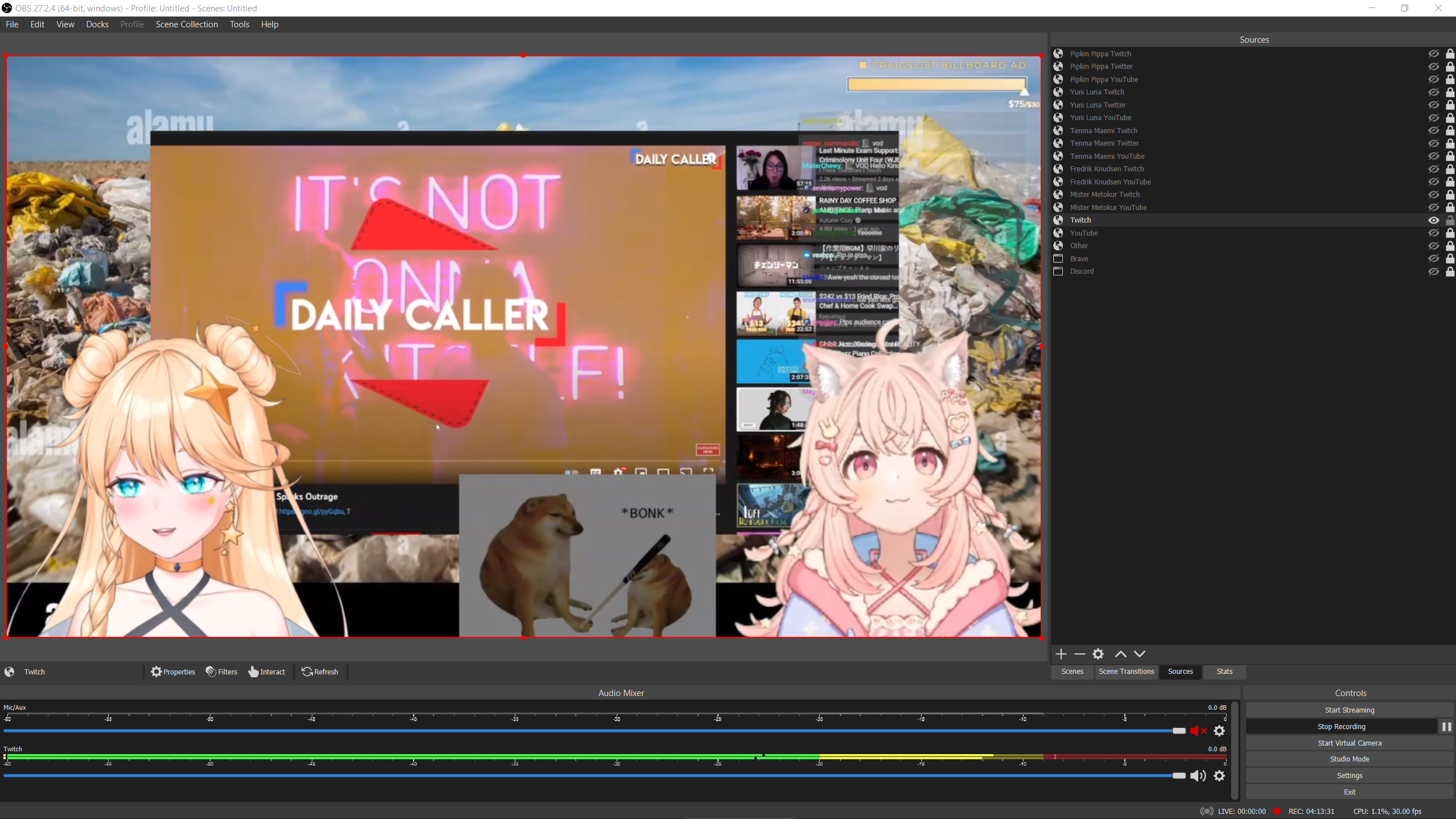
Task: Refresh the Twitch browser source
Action: point(320,672)
